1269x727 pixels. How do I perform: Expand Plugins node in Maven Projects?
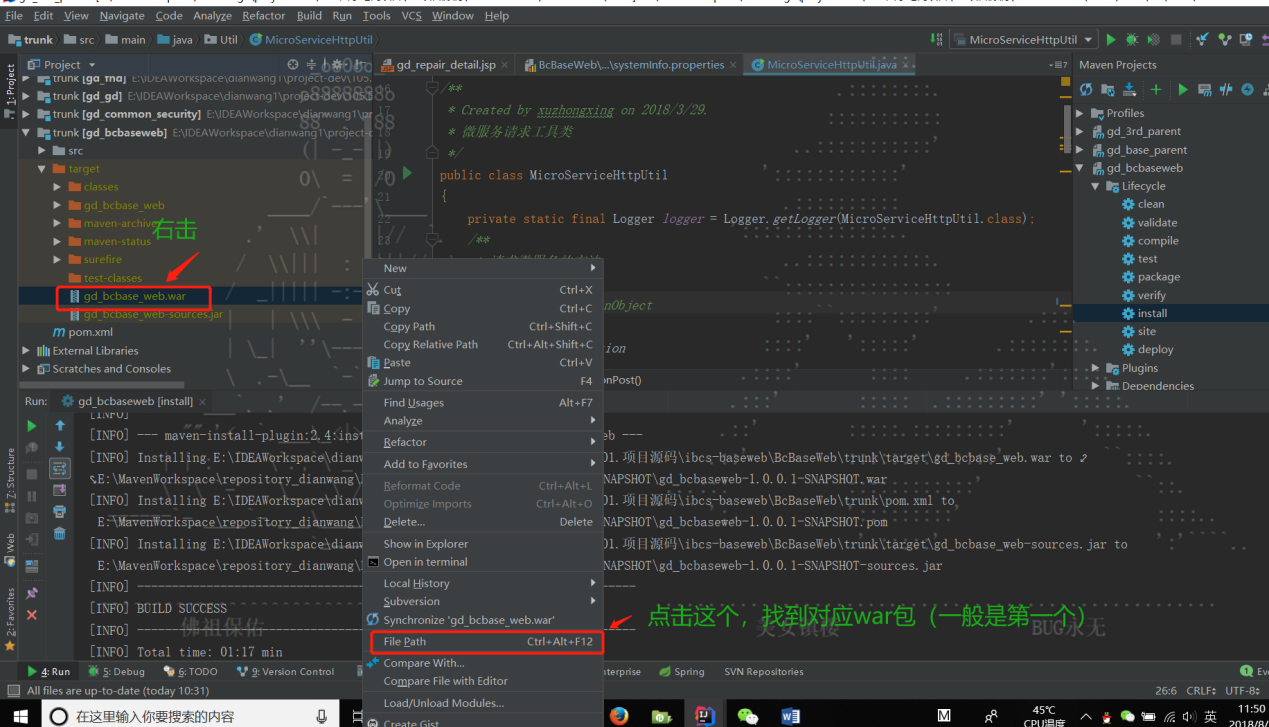coord(1095,368)
